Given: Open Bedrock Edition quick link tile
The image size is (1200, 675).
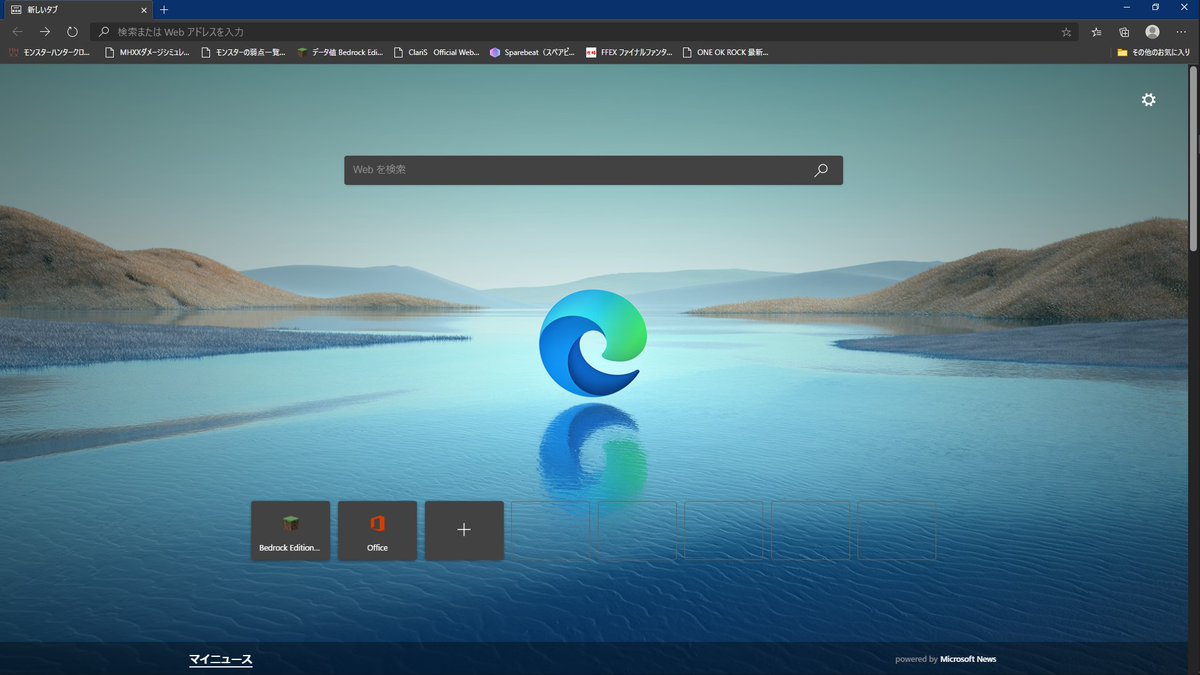Looking at the screenshot, I should tap(290, 531).
